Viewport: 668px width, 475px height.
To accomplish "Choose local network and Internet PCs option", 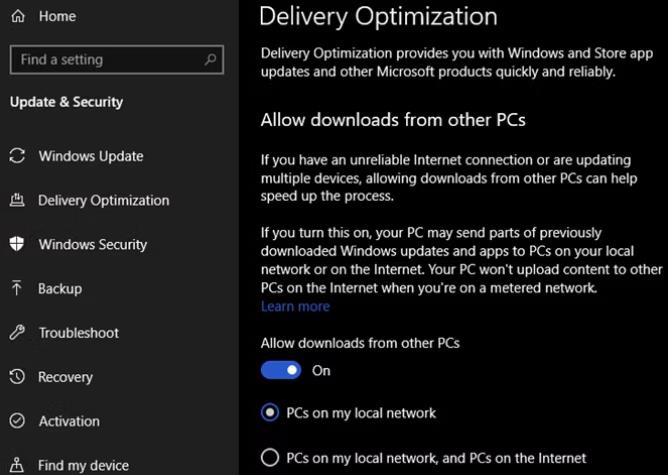I will 270,458.
